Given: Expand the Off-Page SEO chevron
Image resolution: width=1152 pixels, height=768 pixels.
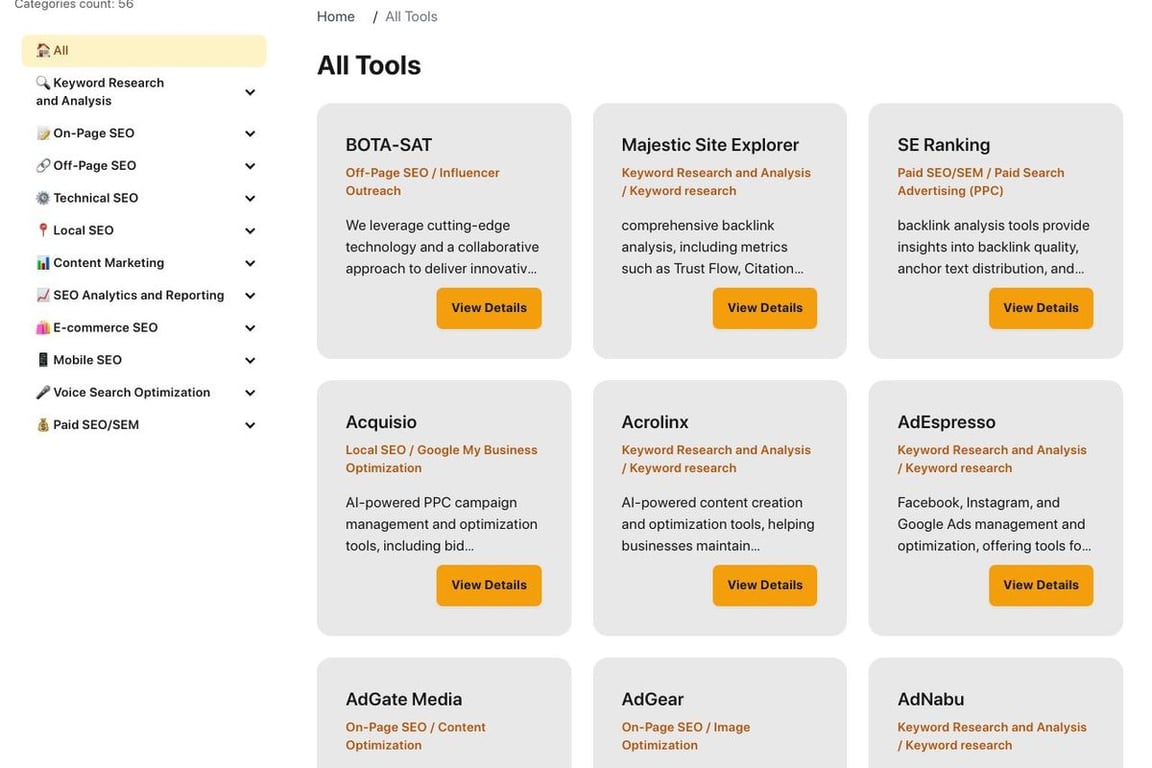Looking at the screenshot, I should tap(250, 165).
